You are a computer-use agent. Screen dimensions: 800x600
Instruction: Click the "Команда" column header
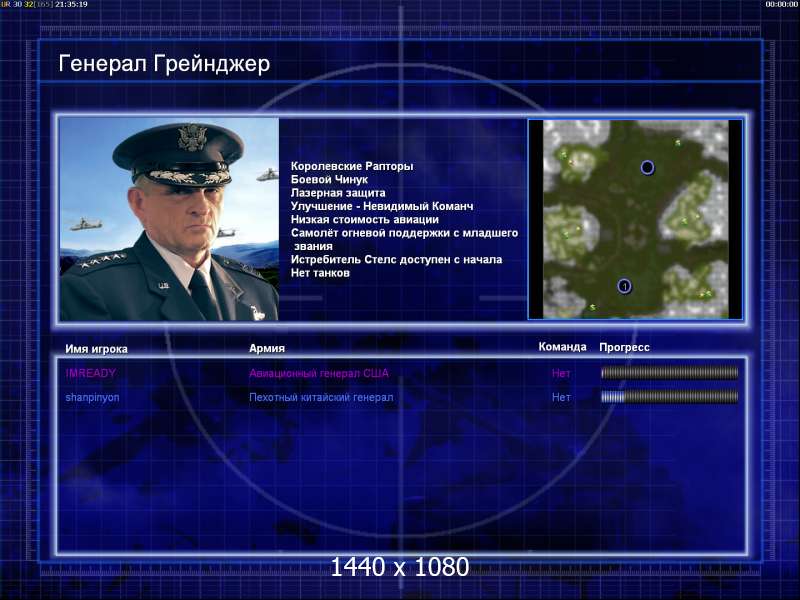[562, 347]
